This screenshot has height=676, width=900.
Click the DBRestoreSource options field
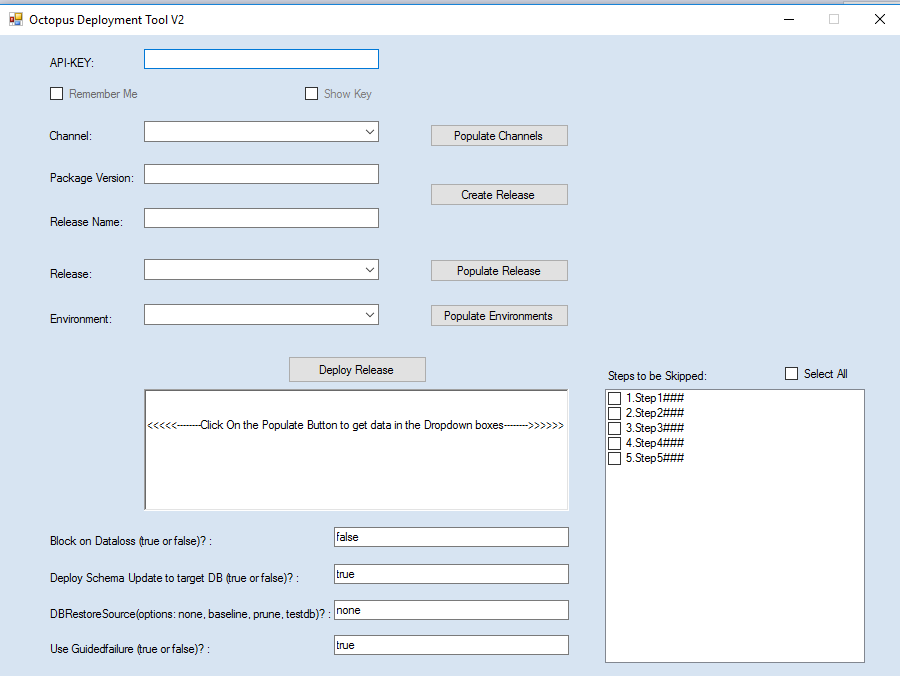(x=451, y=610)
